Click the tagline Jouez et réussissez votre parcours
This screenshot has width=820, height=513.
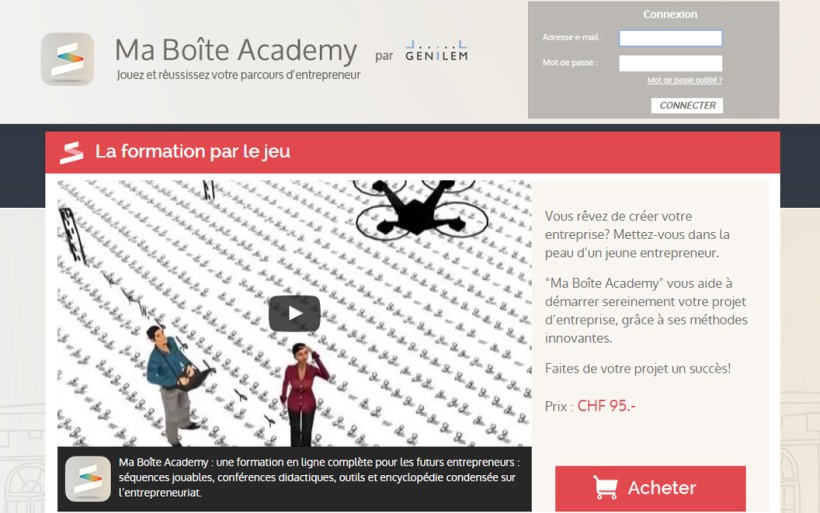click(239, 75)
